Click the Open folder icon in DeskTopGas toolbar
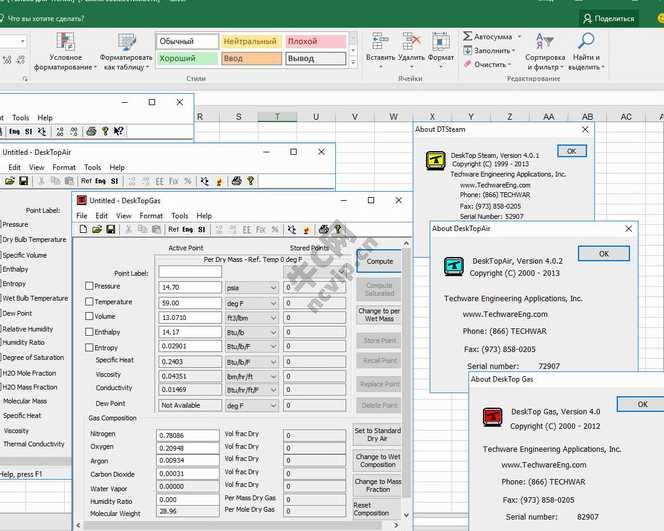The image size is (664, 531). click(x=97, y=230)
